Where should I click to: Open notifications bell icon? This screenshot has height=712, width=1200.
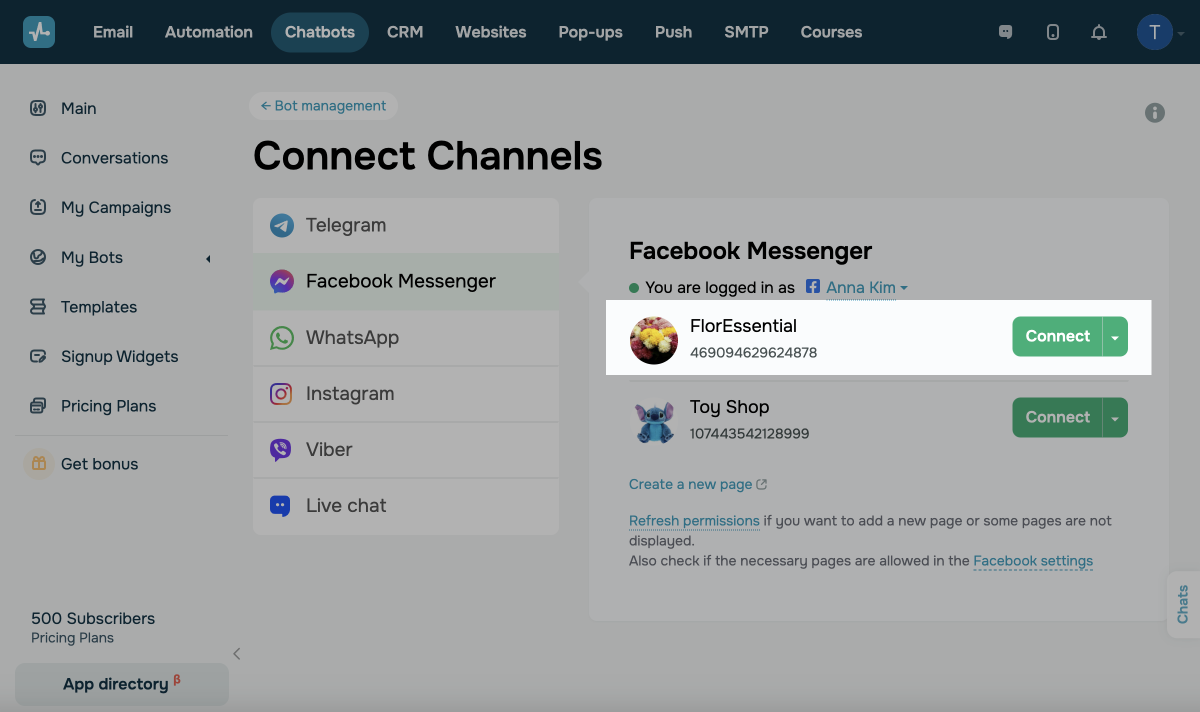(x=1099, y=32)
